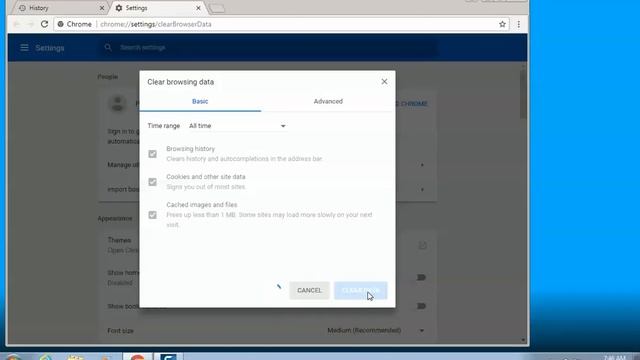Screen dimensions: 640x360
Task: Click the 'Cached images and files' text
Action: (202, 205)
